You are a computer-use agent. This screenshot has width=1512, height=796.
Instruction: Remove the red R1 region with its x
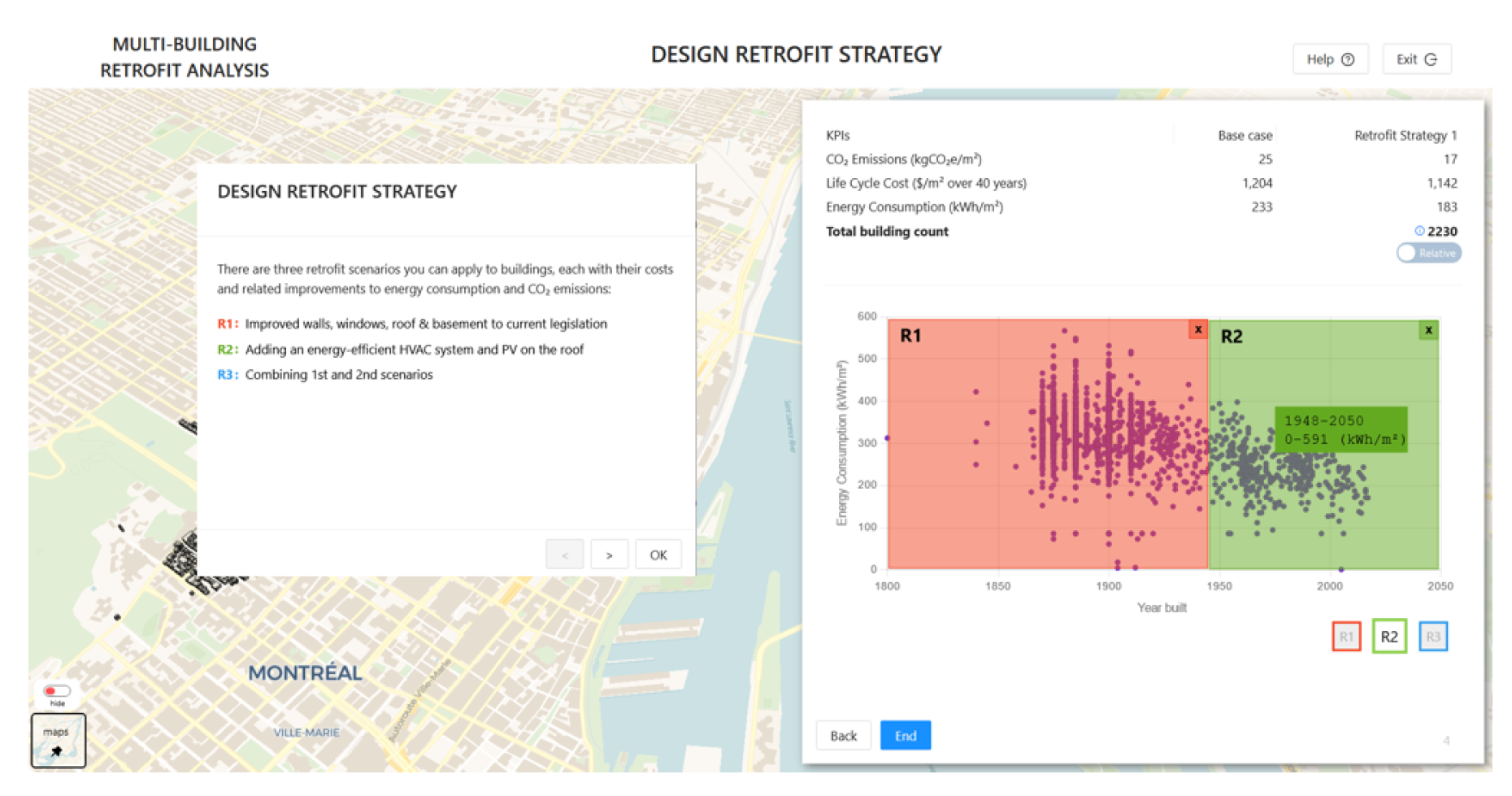1197,329
